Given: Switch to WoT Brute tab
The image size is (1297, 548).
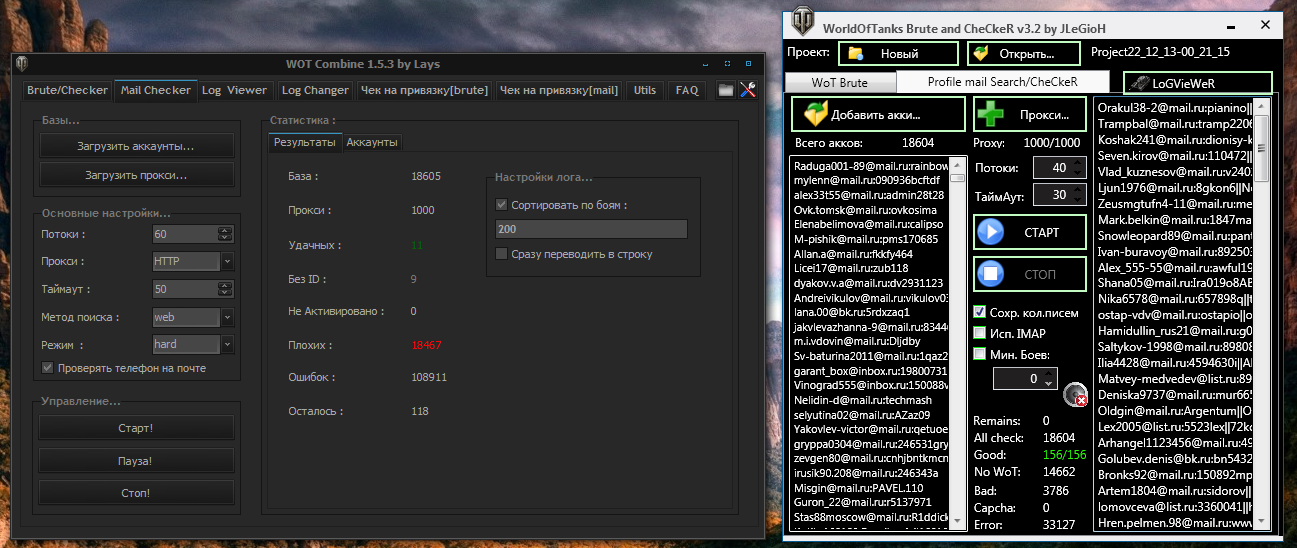Looking at the screenshot, I should click(x=840, y=82).
